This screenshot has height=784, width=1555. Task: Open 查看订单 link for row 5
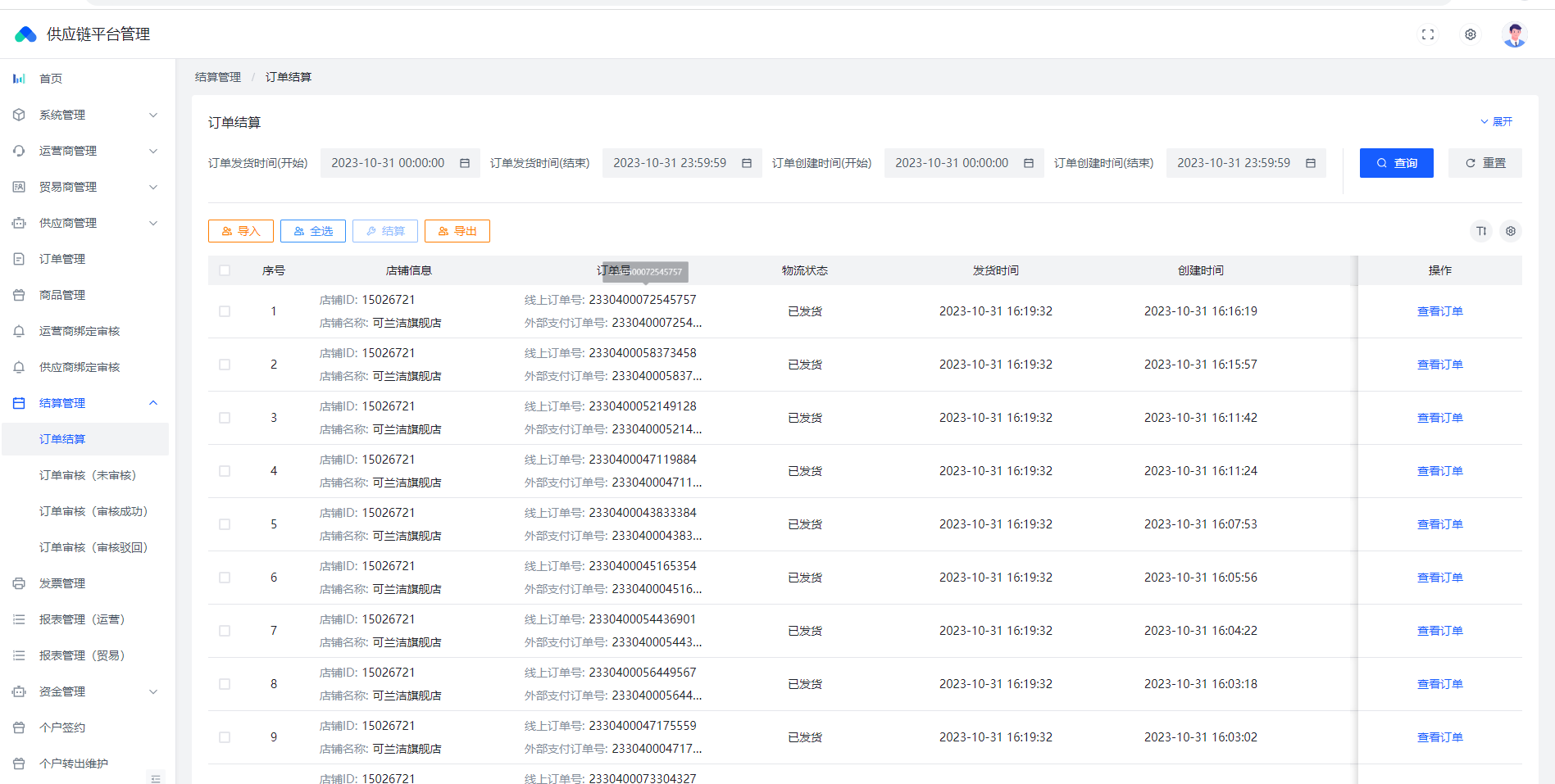pos(1440,524)
